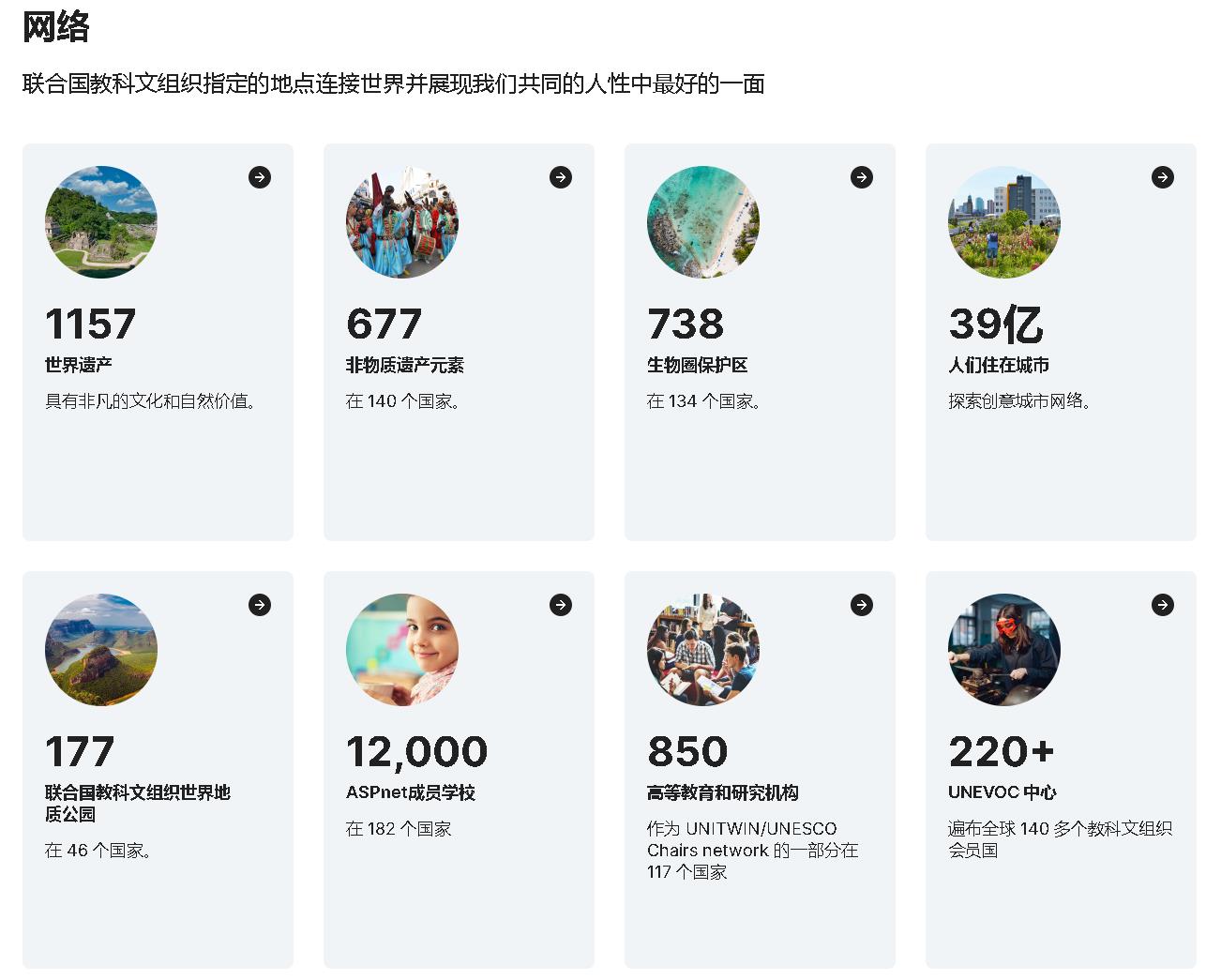Click arrow icon on ASPnet成员学校 card
This screenshot has width=1206, height=980.
pyautogui.click(x=561, y=605)
